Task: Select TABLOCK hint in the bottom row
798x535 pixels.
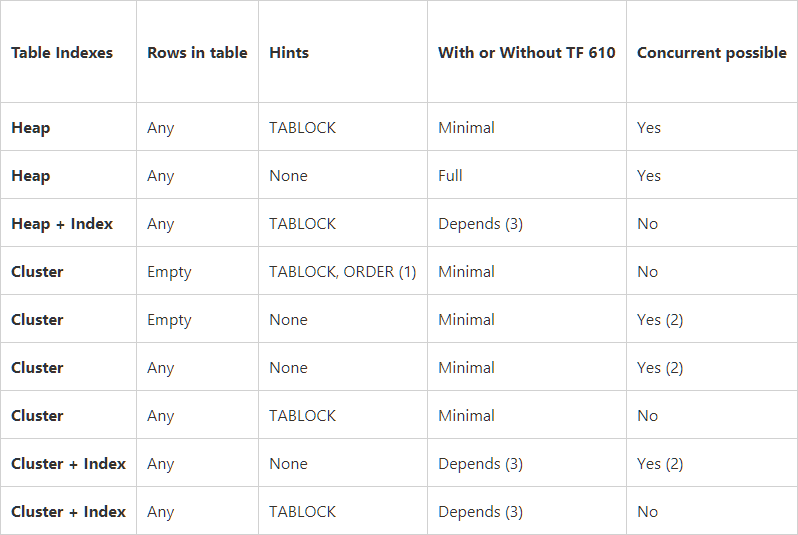Action: (x=302, y=512)
